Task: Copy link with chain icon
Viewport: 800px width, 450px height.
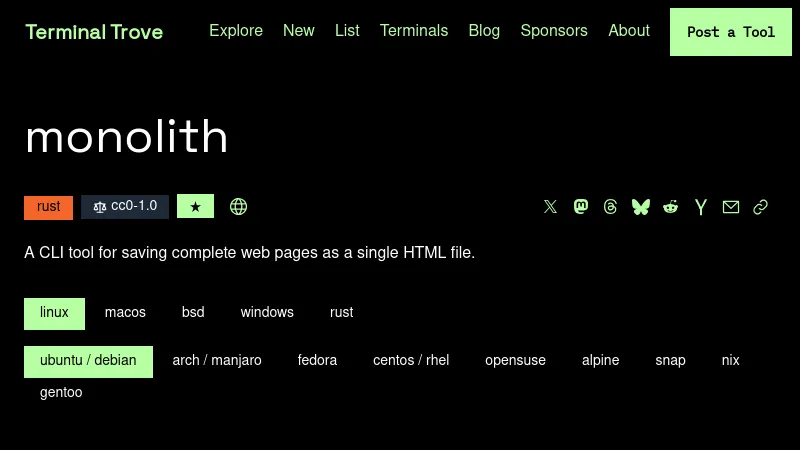Action: (x=761, y=207)
